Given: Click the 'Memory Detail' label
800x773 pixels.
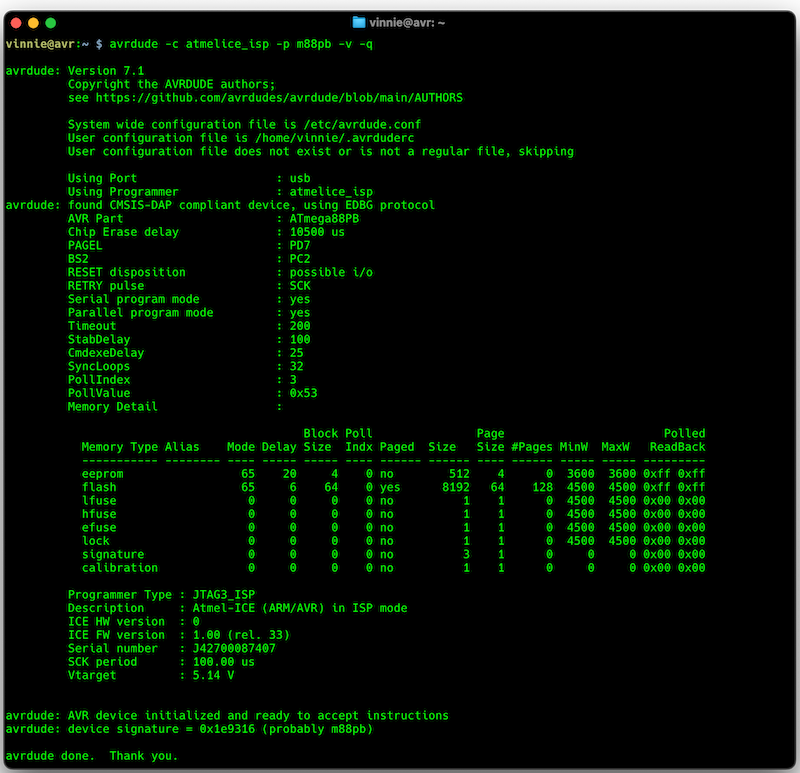Looking at the screenshot, I should click(x=113, y=407).
